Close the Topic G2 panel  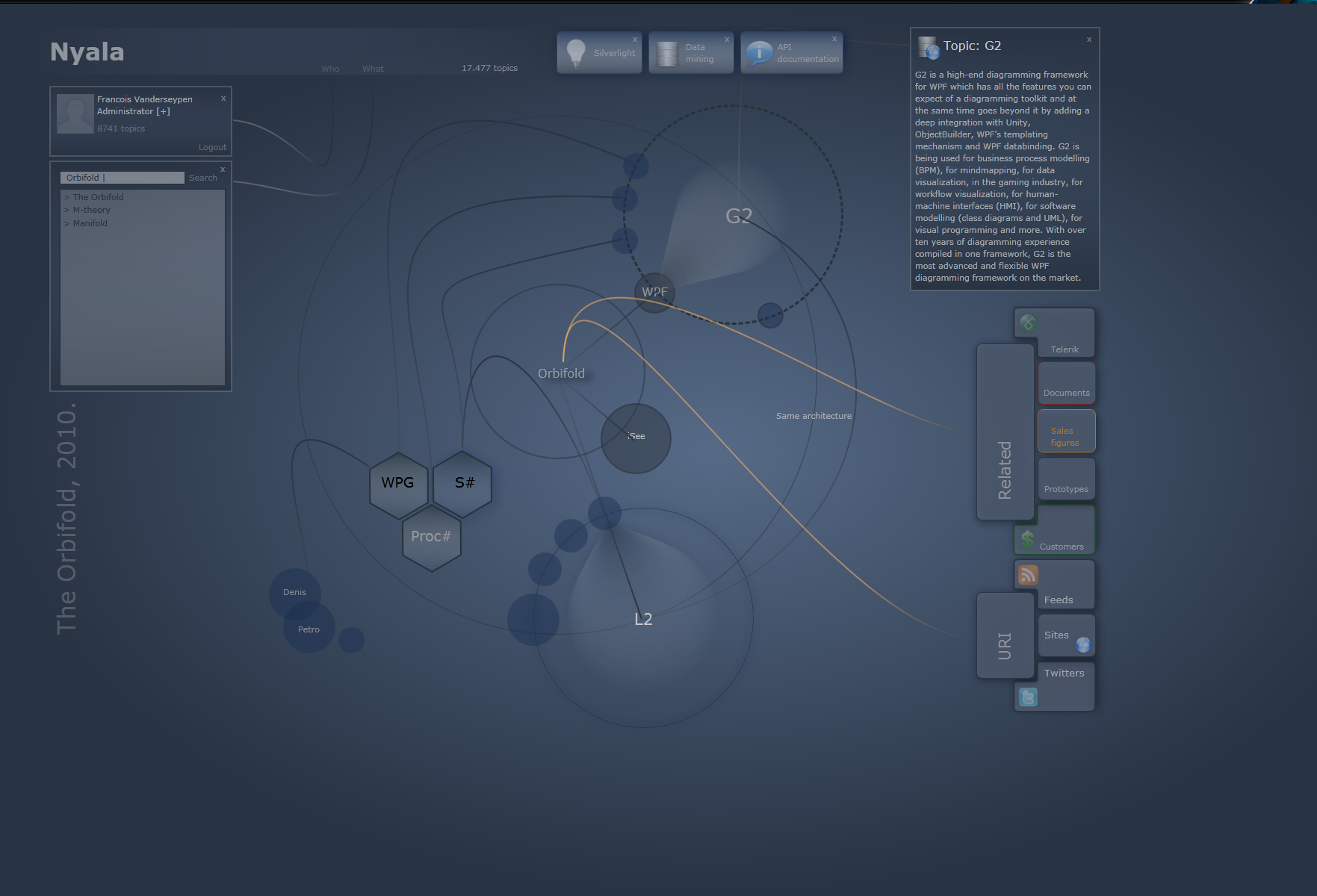point(1089,39)
